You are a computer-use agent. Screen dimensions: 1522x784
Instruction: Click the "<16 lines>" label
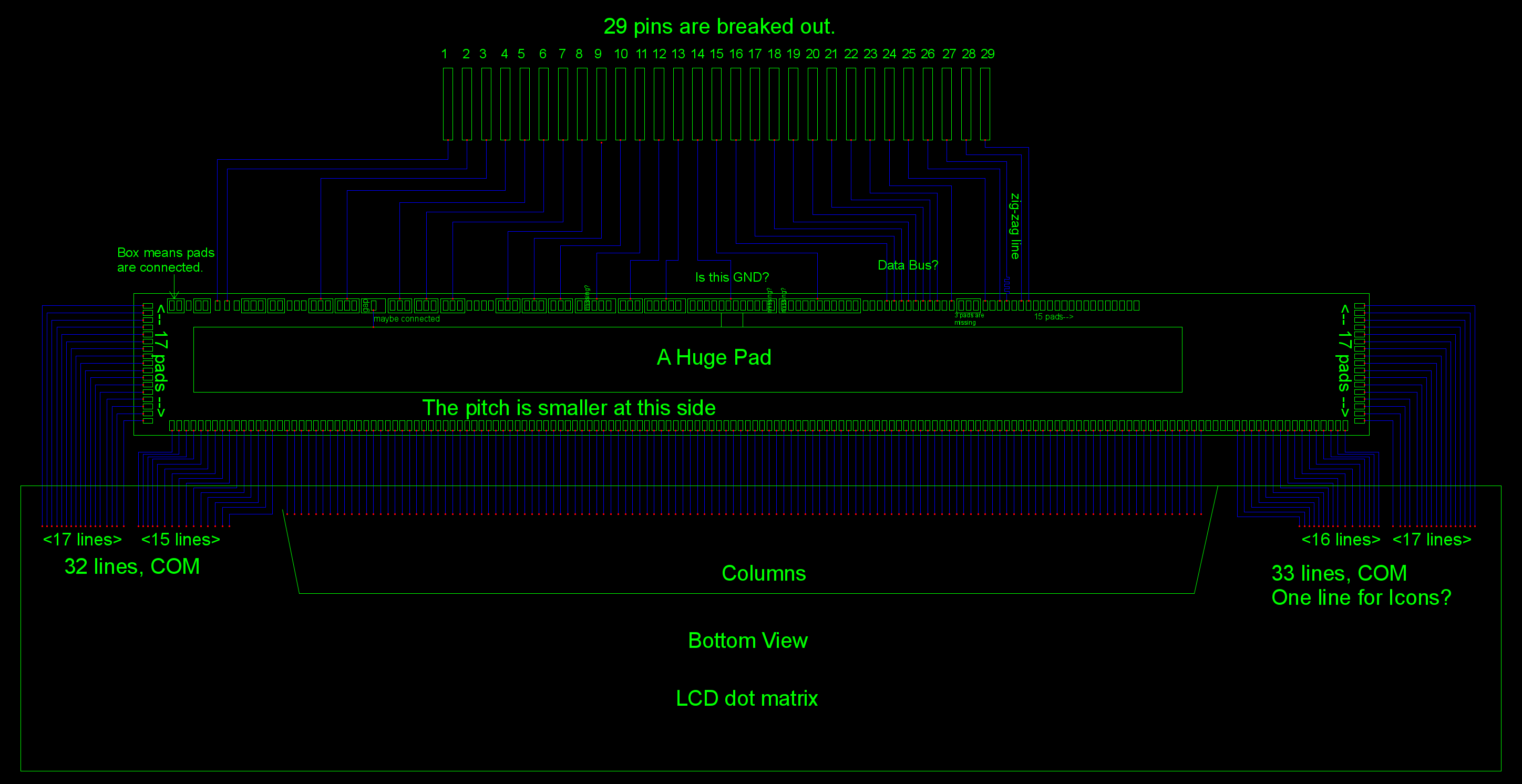coord(1341,540)
